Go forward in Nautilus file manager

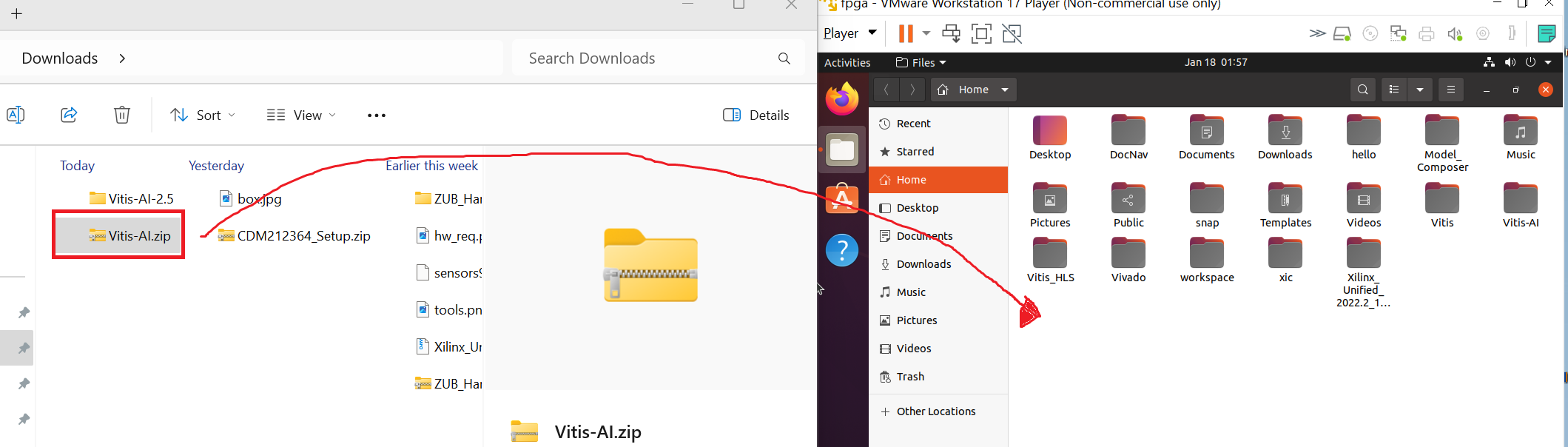[x=912, y=90]
